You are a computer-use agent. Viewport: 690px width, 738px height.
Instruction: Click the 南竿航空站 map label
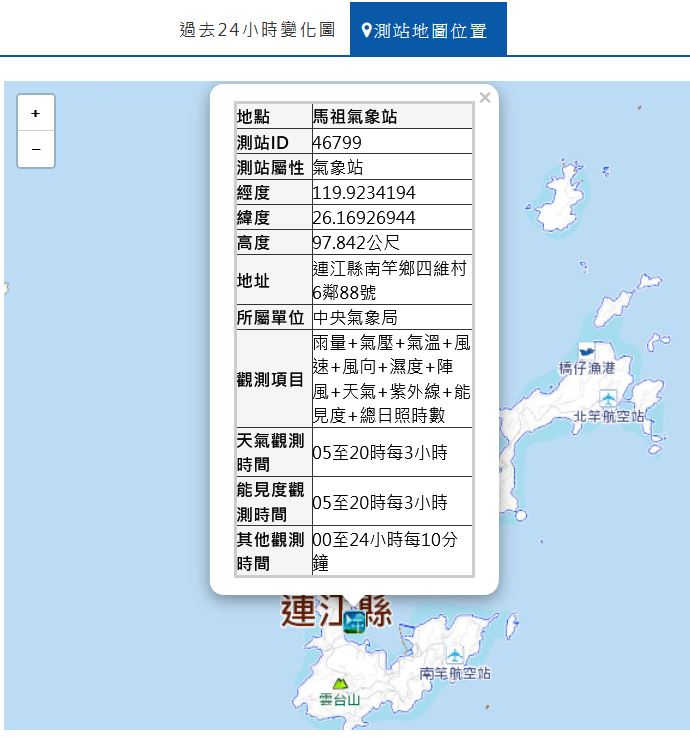(455, 674)
